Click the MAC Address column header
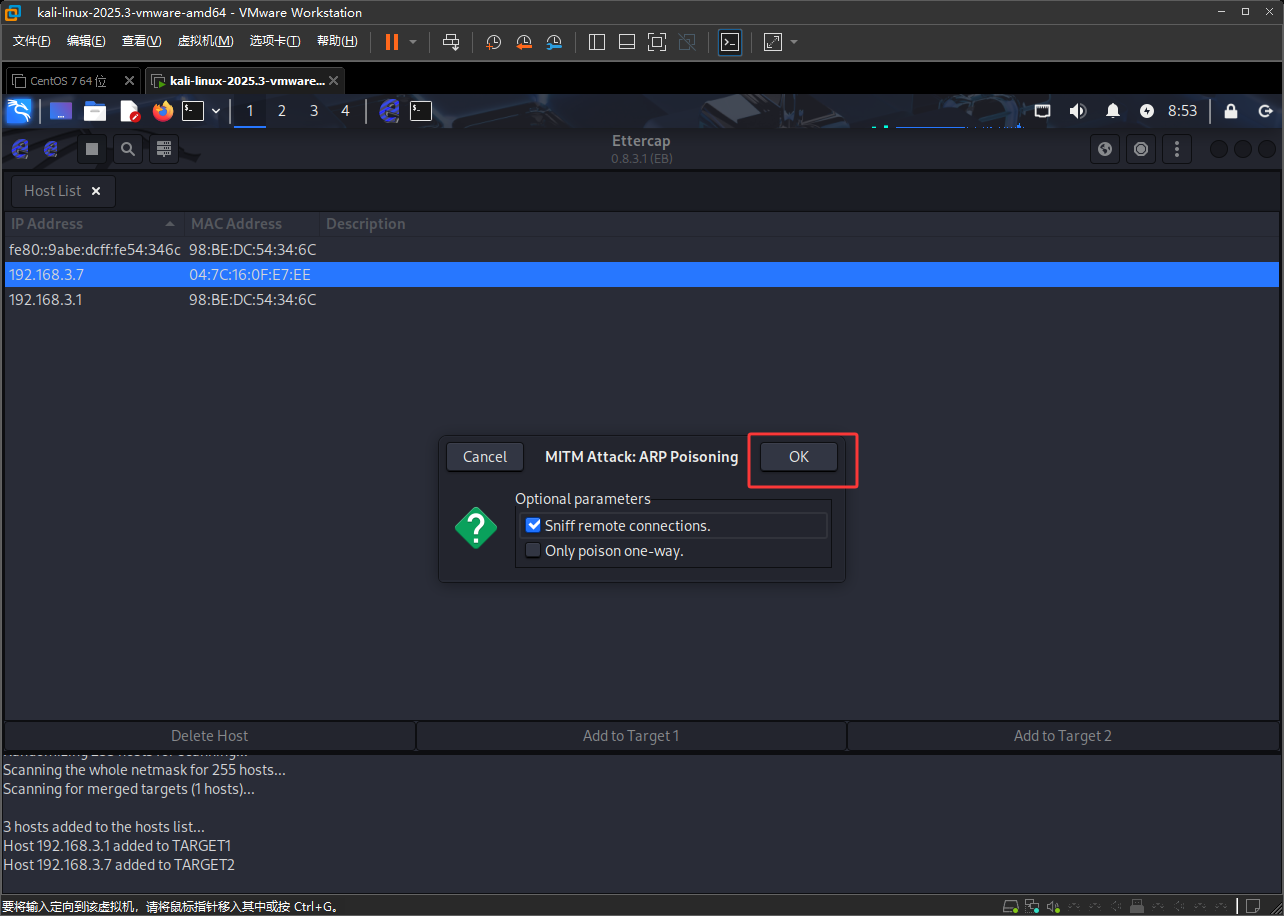Viewport: 1284px width, 916px height. point(252,224)
